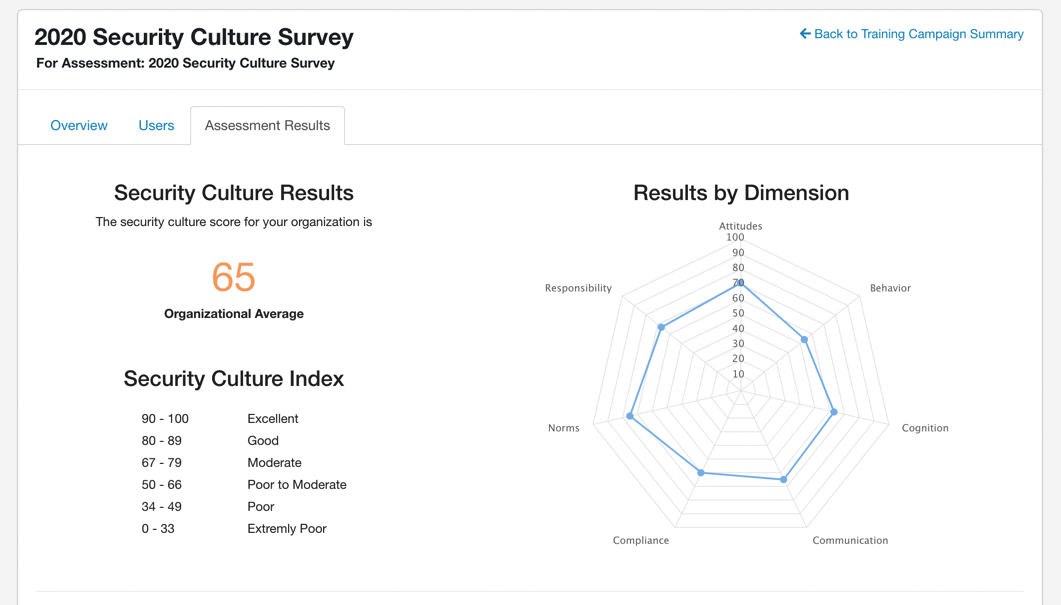Click the Compliance axis label
This screenshot has width=1061, height=605.
tap(641, 540)
